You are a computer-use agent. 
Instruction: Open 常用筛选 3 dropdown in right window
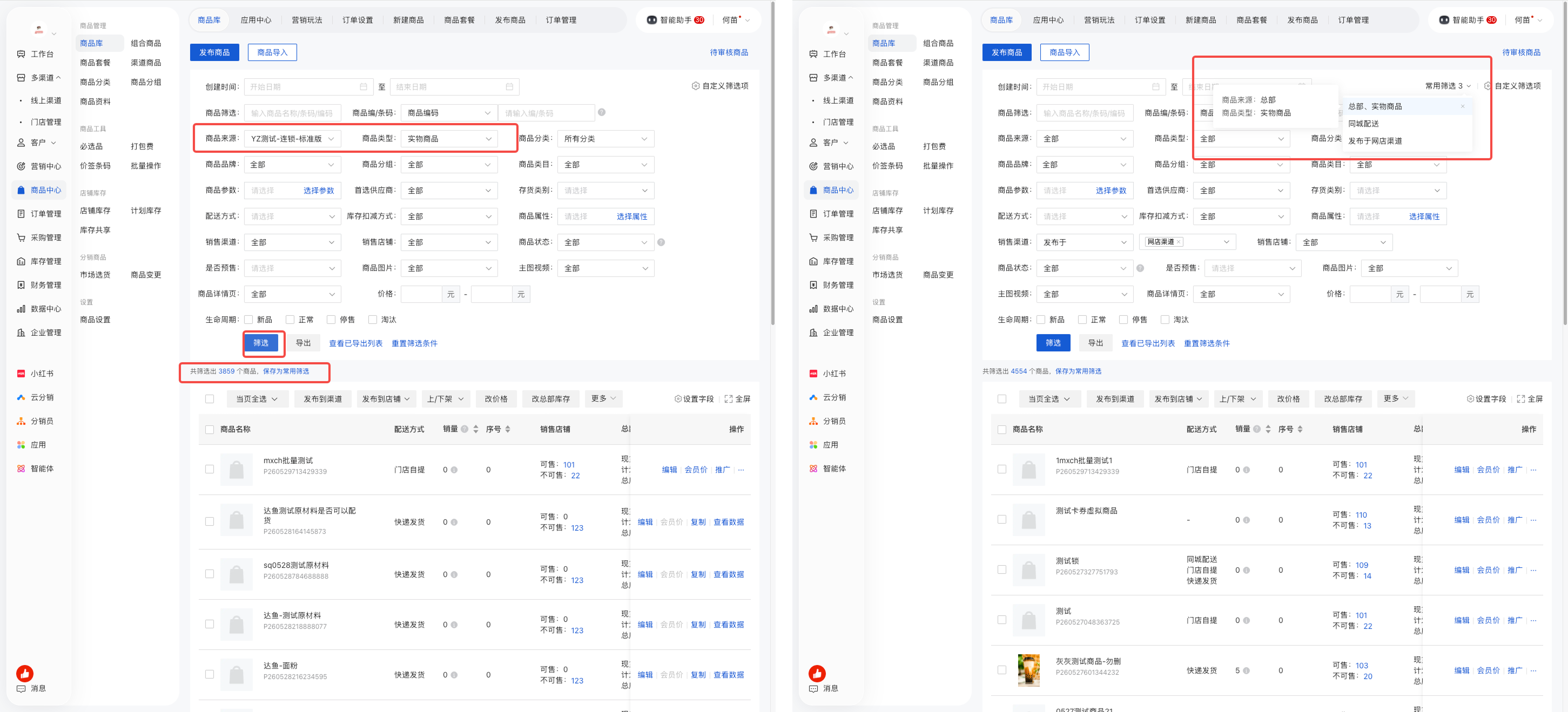tap(1448, 86)
